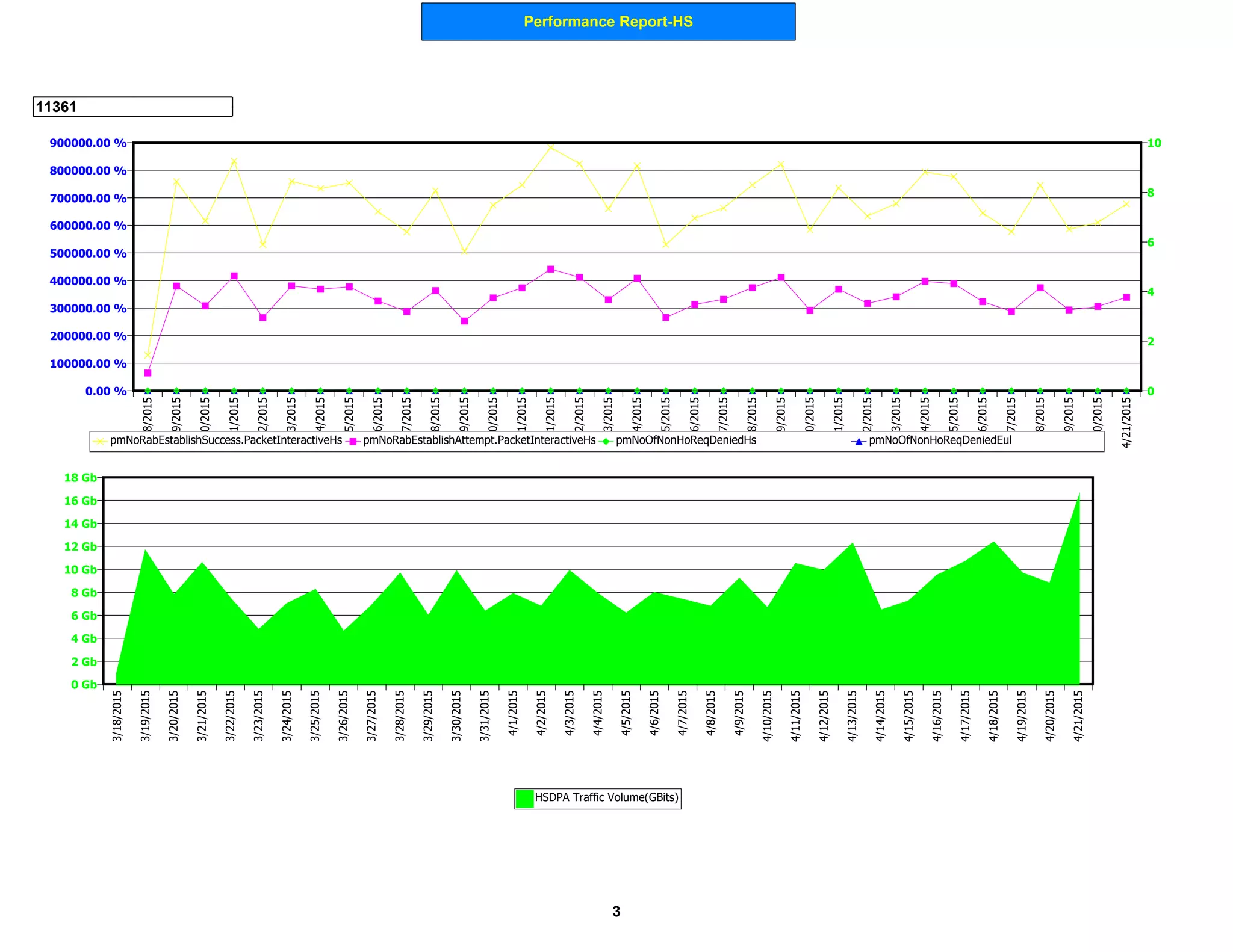Click the magenta pmNoRabEstablishAttempt legend marker
This screenshot has width=1233, height=952.
(353, 441)
